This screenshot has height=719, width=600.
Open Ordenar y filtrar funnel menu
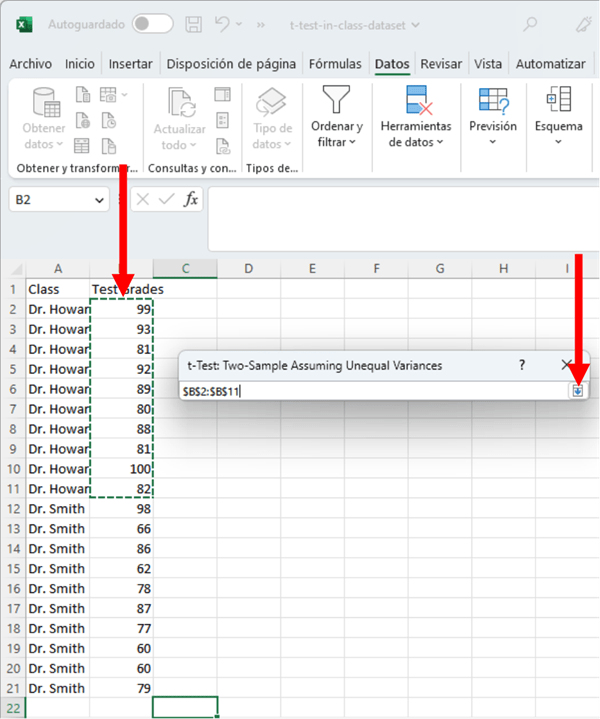336,118
